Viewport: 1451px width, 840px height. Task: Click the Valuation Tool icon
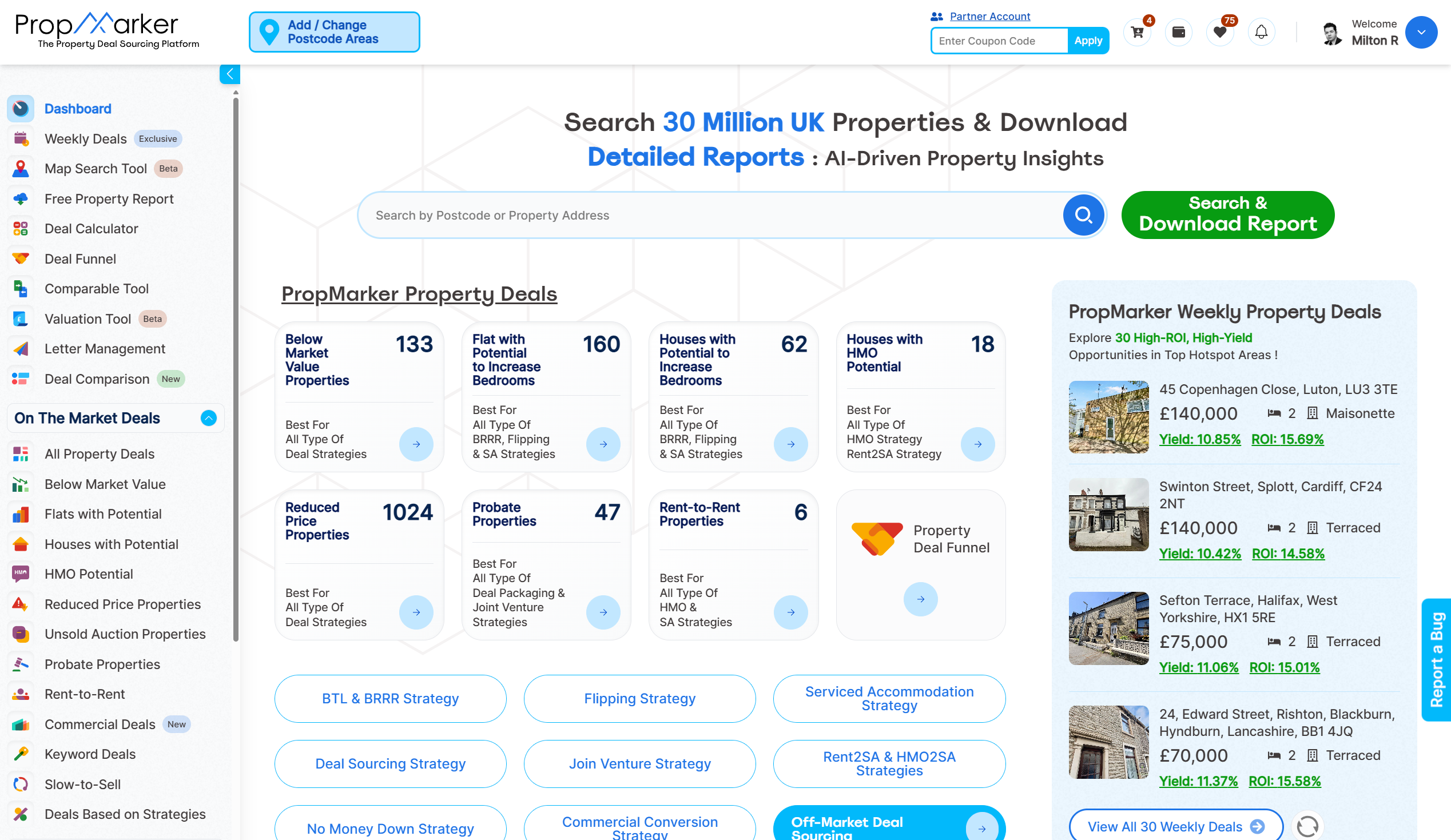pos(21,319)
